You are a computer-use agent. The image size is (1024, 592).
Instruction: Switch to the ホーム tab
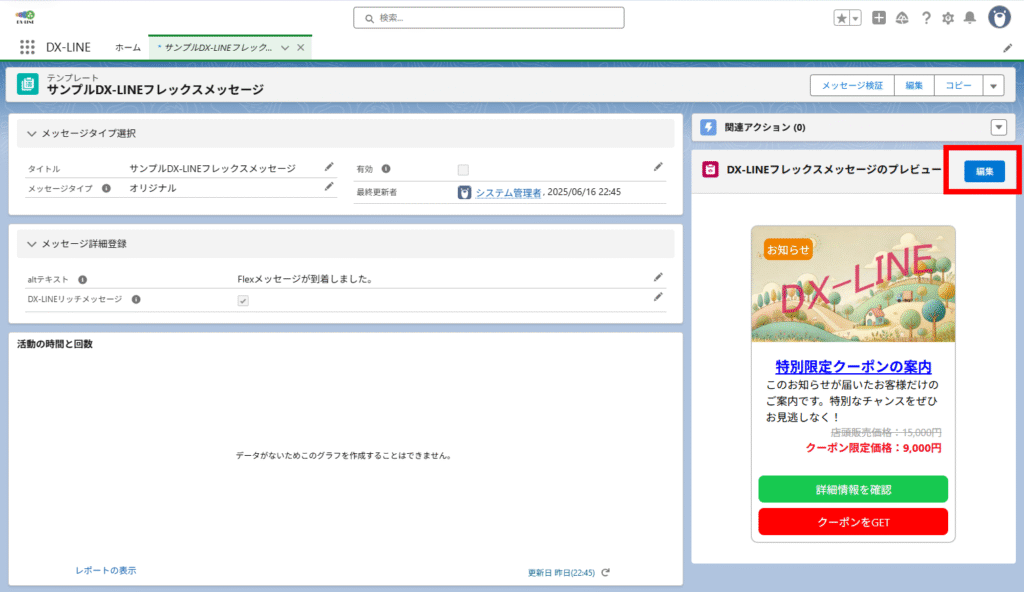point(128,47)
